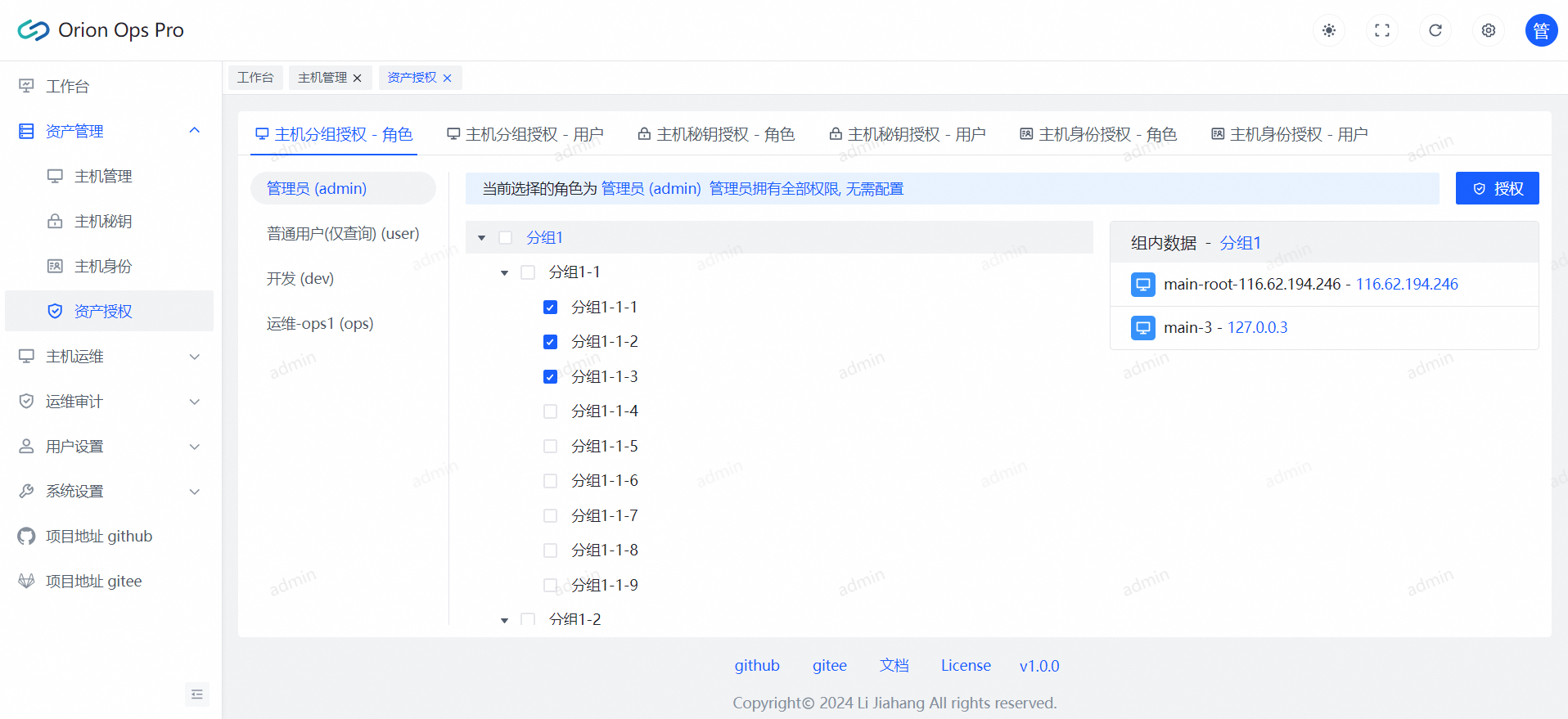
Task: Click the blue user avatar icon
Action: coord(1540,30)
